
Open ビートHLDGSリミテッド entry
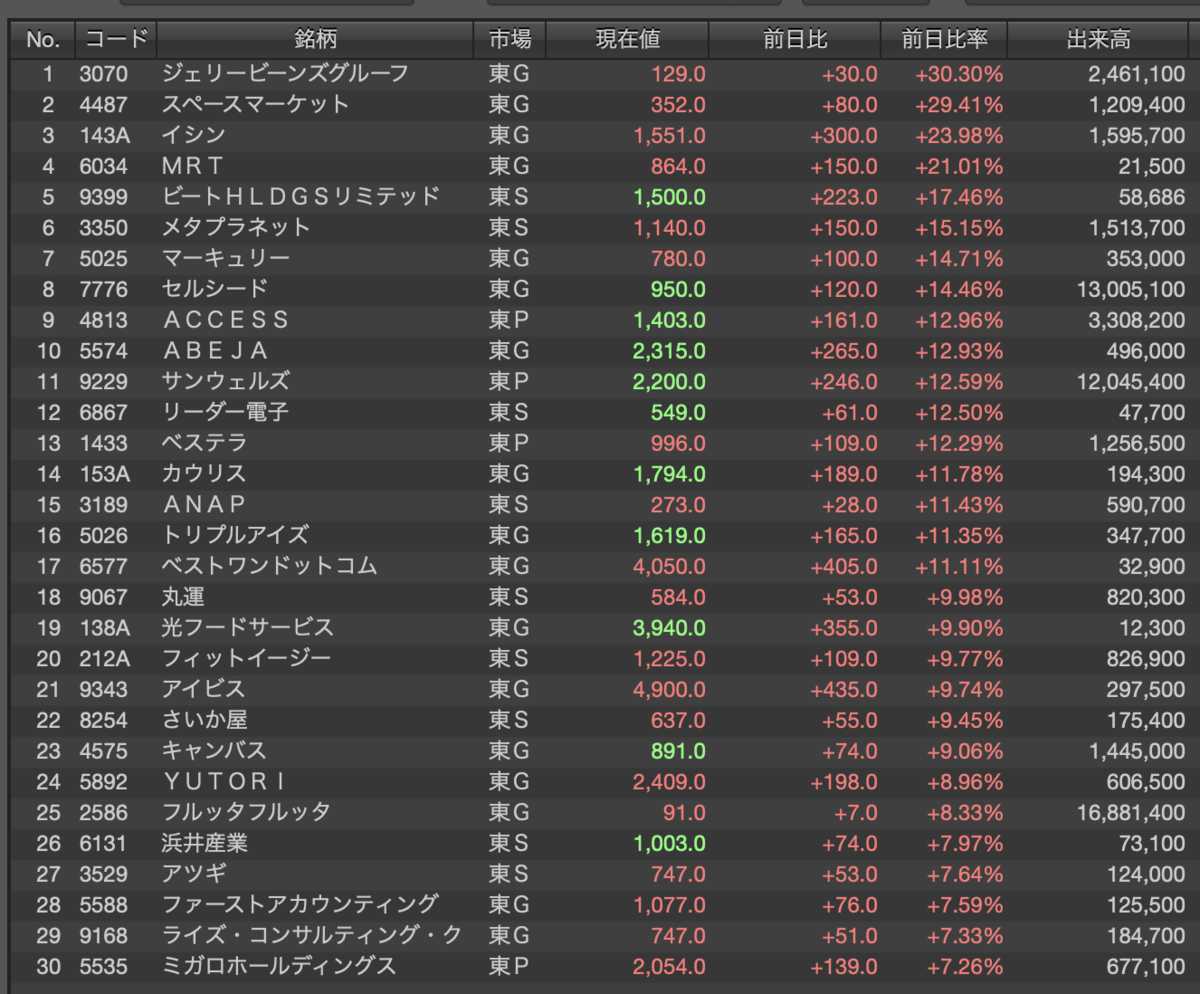[x=600, y=197]
